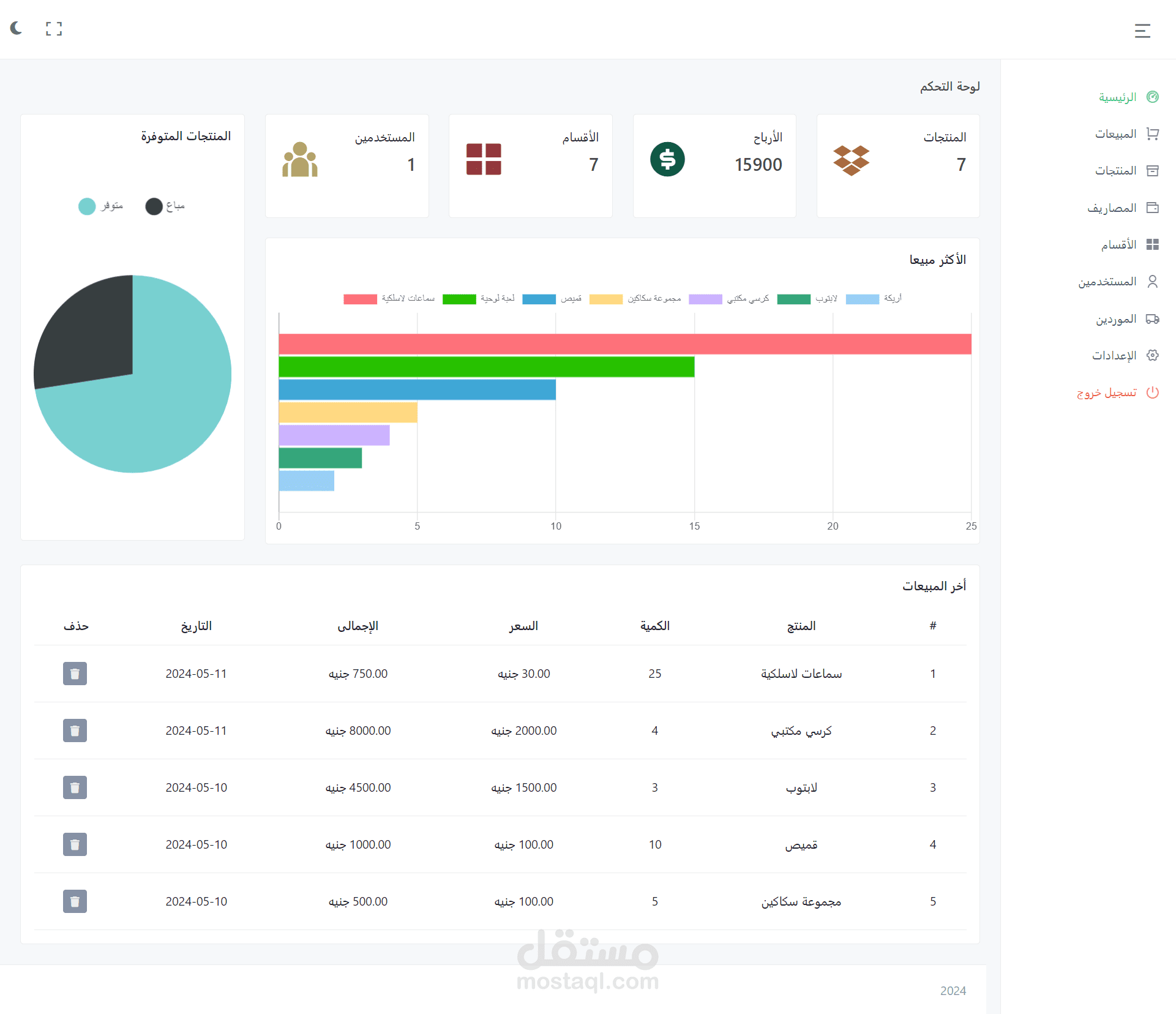Click the الأقسام grid sidebar icon

click(1152, 245)
